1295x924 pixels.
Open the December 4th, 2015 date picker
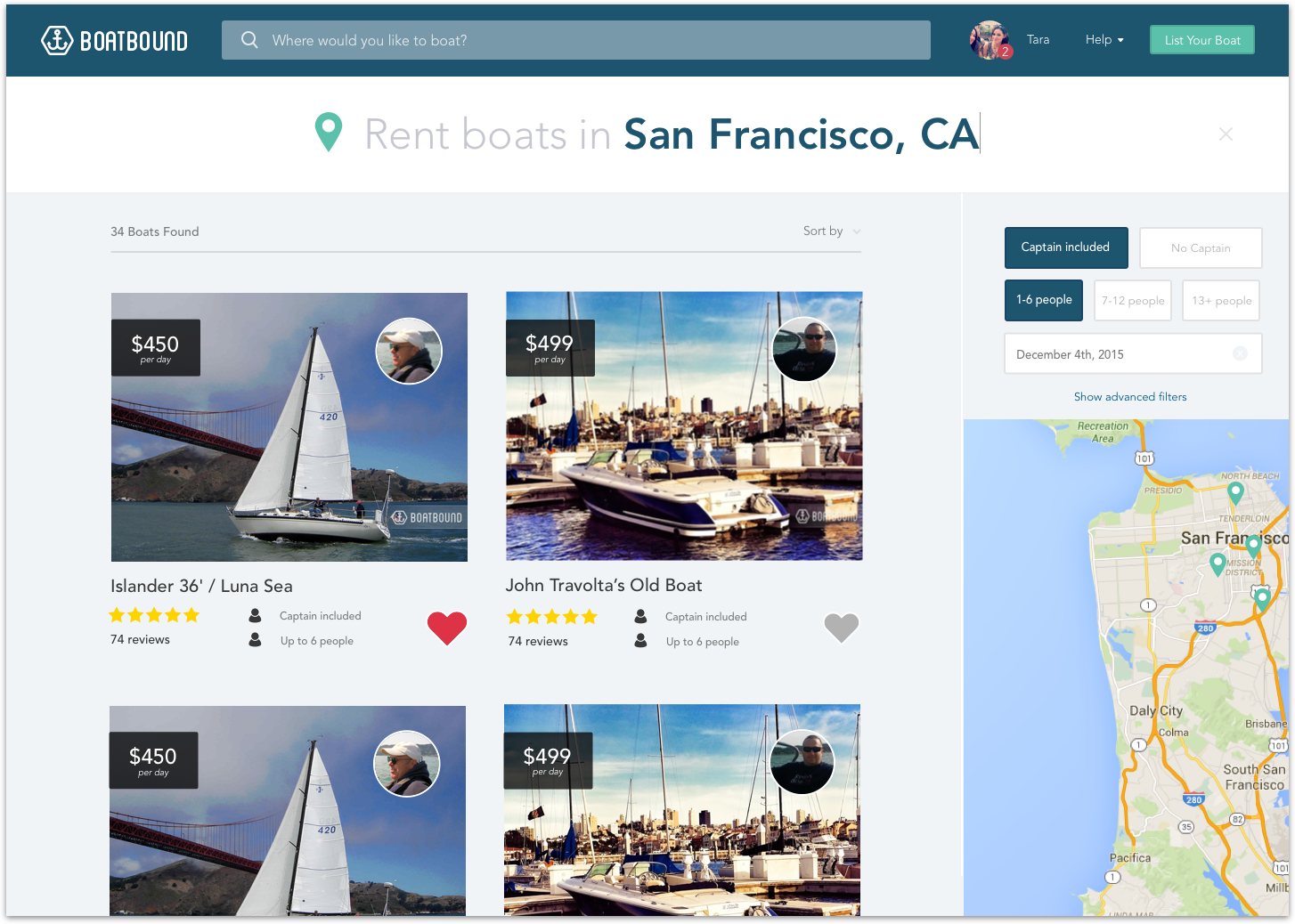click(x=1133, y=353)
